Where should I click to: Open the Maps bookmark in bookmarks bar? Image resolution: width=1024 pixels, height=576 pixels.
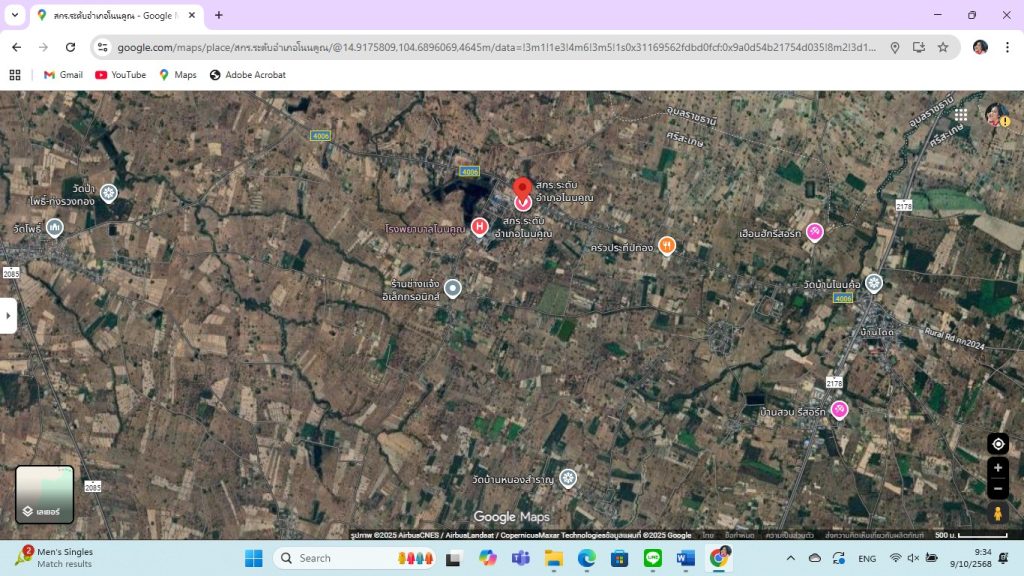click(178, 75)
